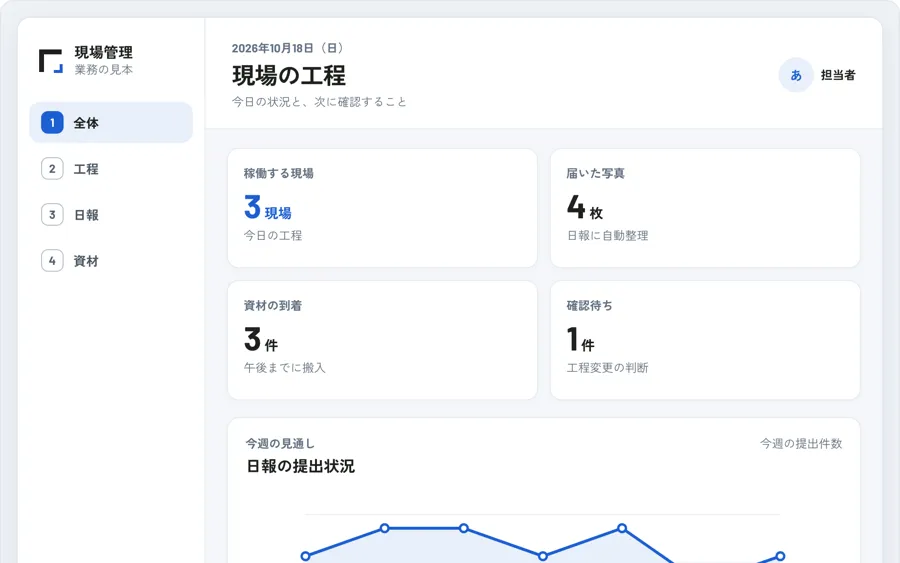
Task: Click the 4 枚 value
Action: coord(585,208)
